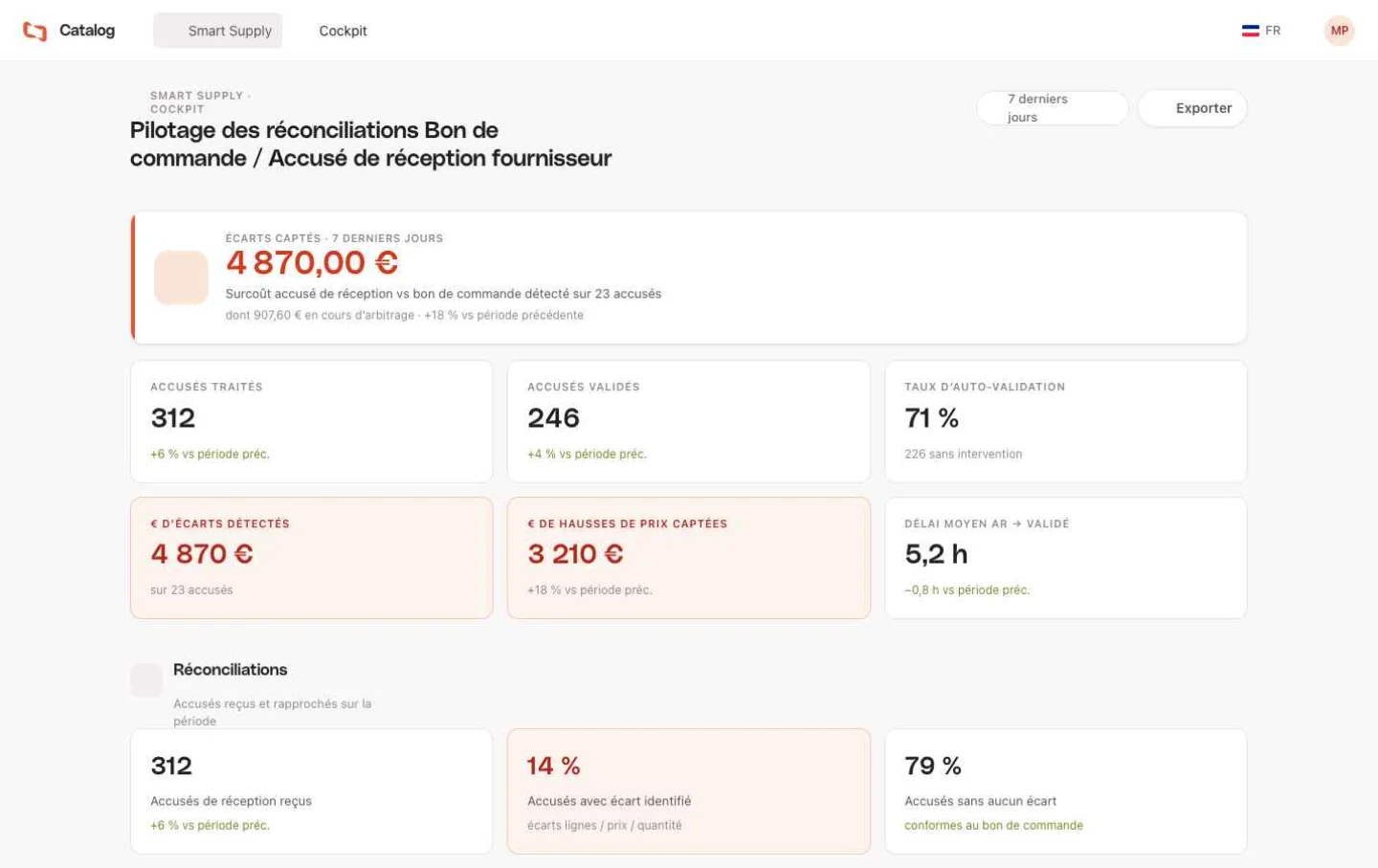Image resolution: width=1378 pixels, height=868 pixels.
Task: Click the "Réconciliations" section heading
Action: coord(230,670)
